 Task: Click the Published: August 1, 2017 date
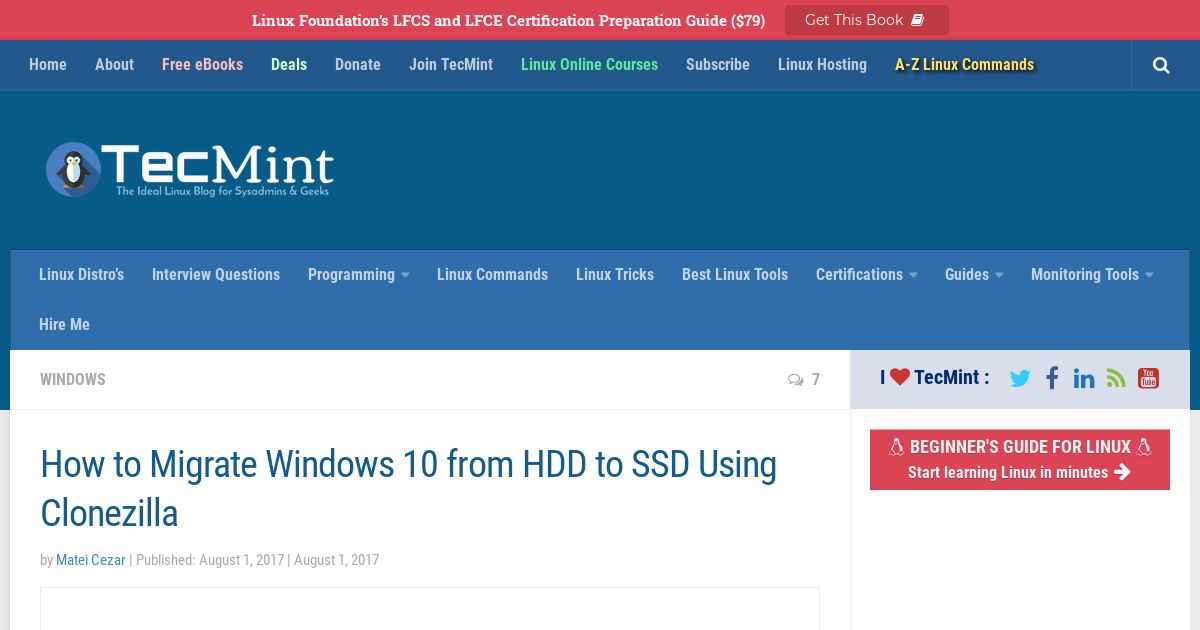210,560
